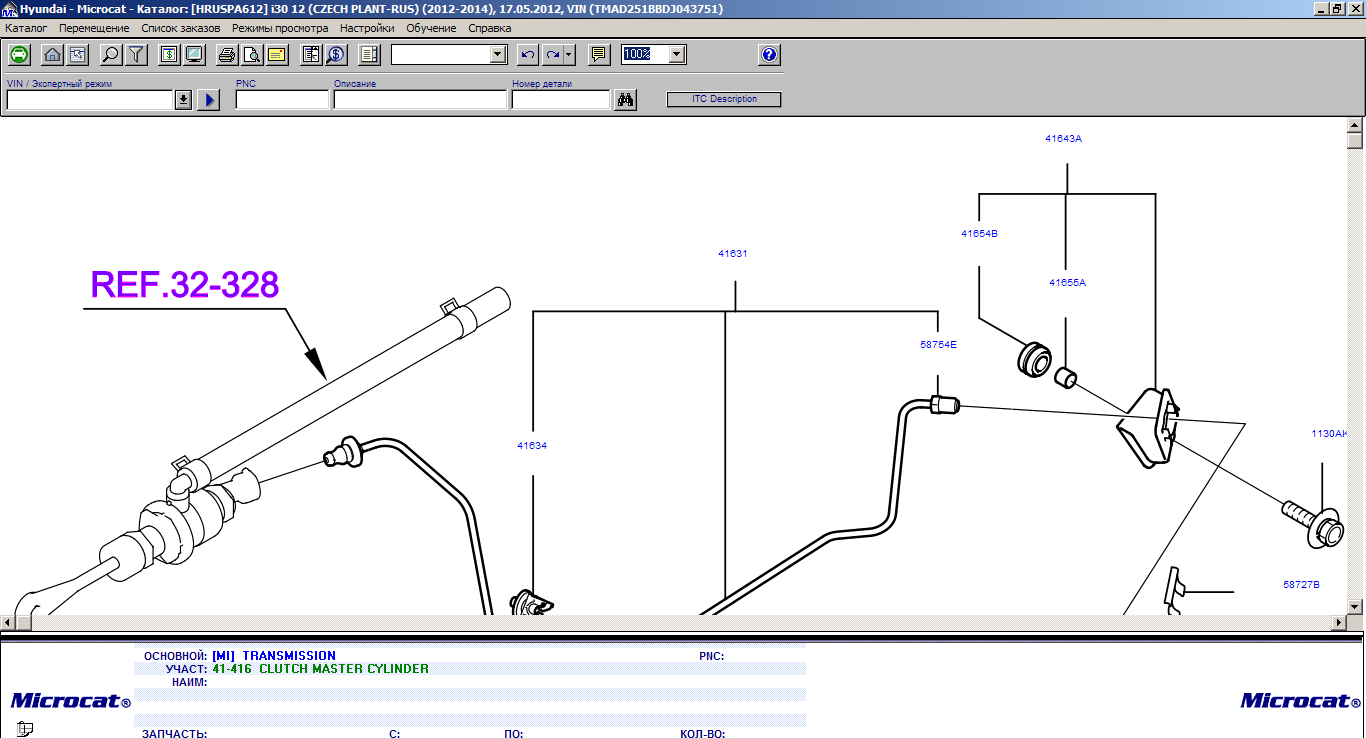
Task: Go to the home page icon
Action: [x=53, y=55]
